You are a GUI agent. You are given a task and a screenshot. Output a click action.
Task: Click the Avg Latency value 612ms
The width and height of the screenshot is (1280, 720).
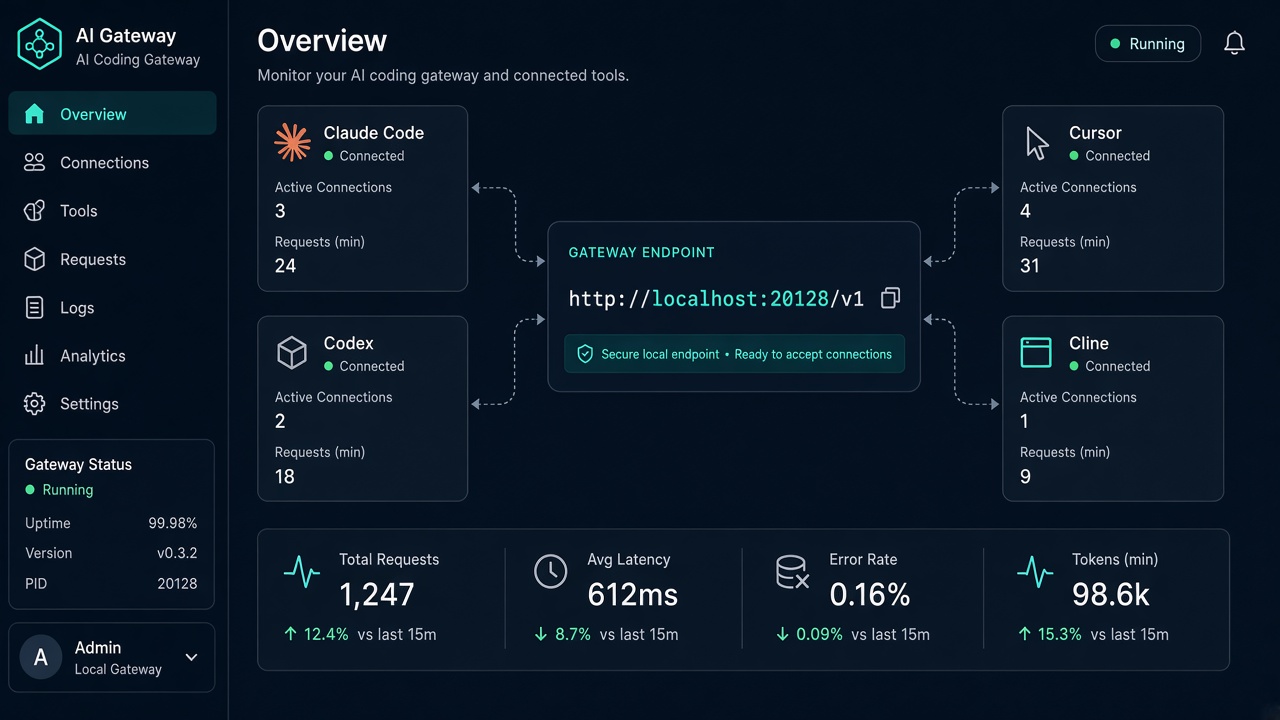(x=633, y=595)
